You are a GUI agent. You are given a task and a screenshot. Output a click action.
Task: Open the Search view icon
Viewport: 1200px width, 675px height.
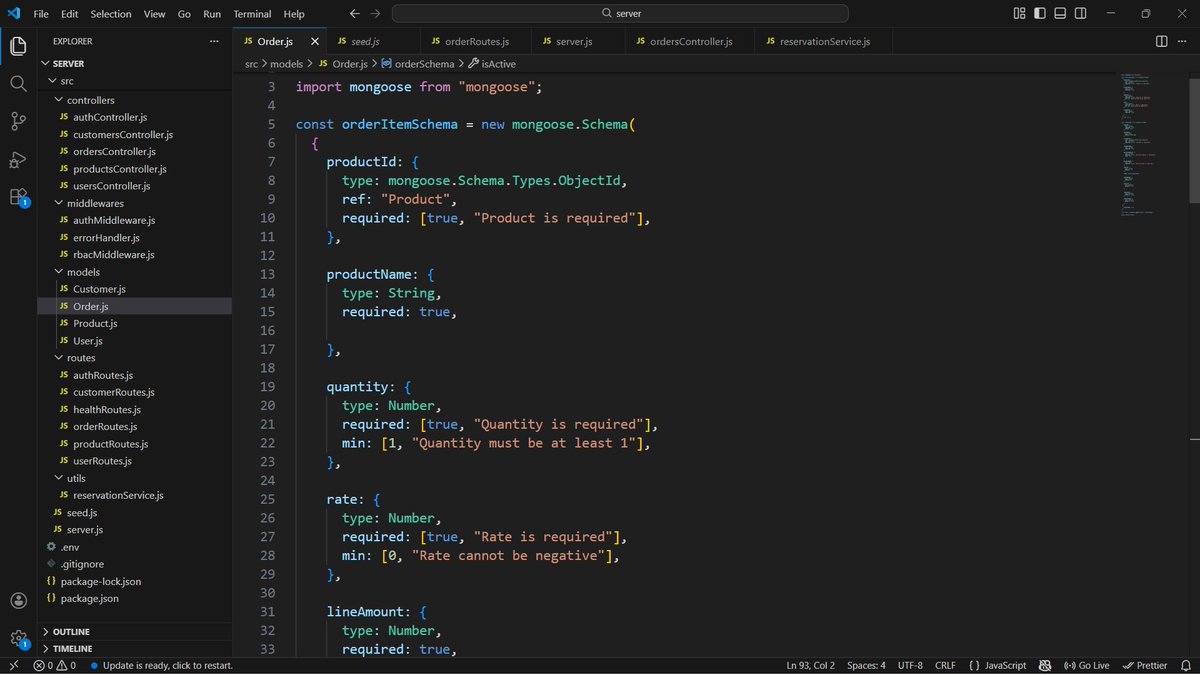tap(18, 84)
